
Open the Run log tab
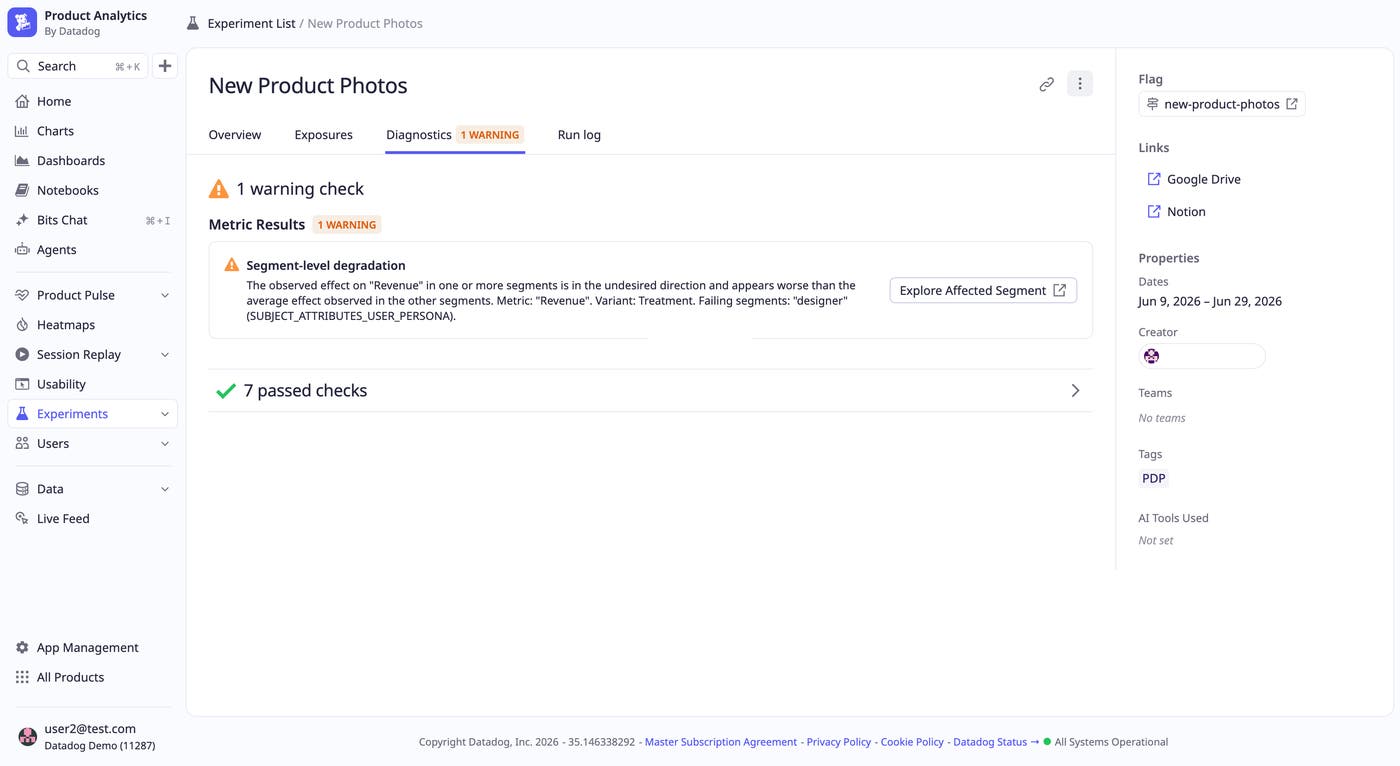pos(579,135)
